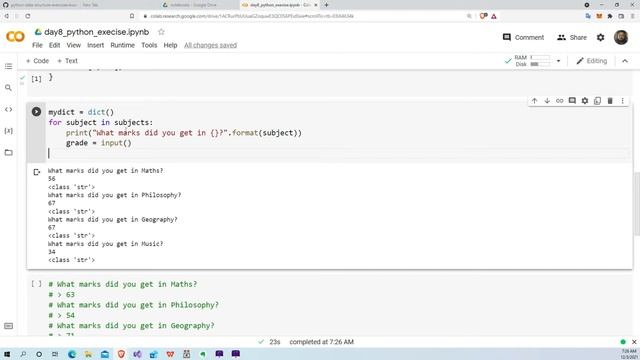Open Brave browser from the taskbar
Viewport: 640px width, 360px height.
tap(121, 354)
